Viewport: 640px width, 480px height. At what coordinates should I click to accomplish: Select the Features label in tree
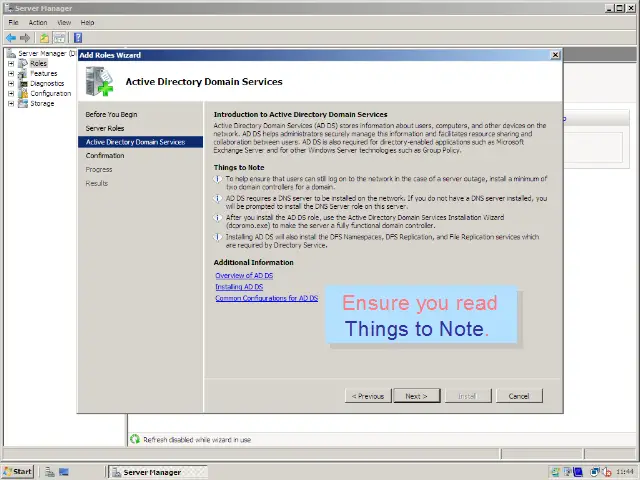point(44,73)
